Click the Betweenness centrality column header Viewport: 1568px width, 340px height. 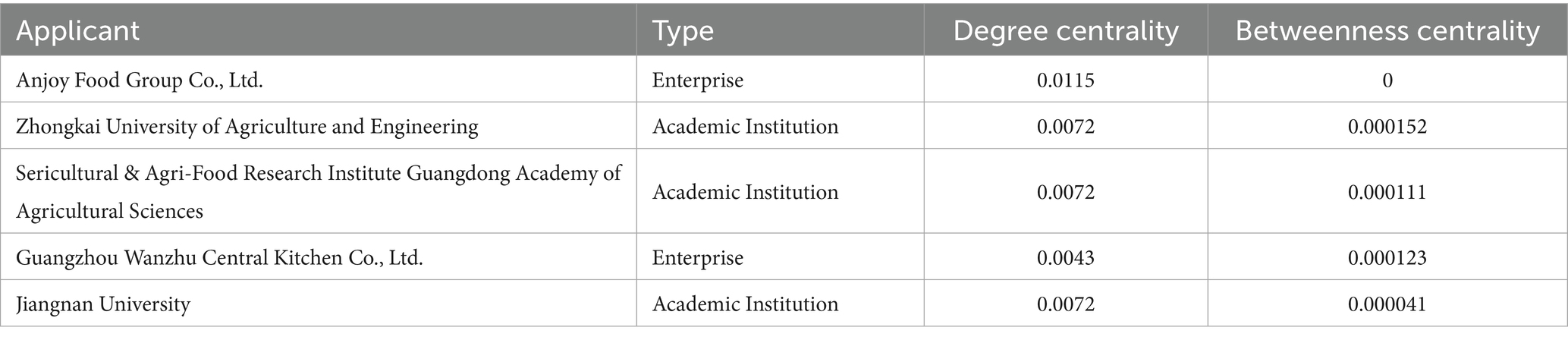point(1387,31)
